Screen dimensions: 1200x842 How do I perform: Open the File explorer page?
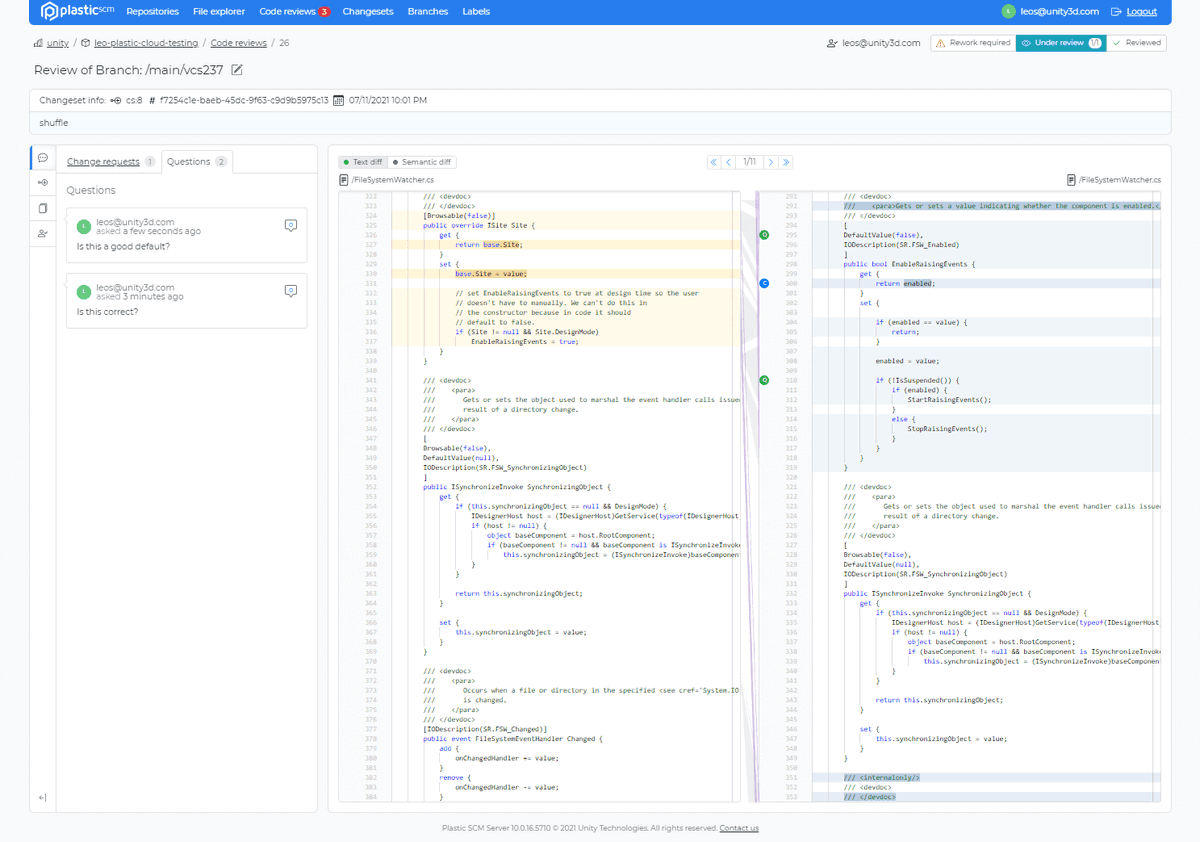point(218,12)
